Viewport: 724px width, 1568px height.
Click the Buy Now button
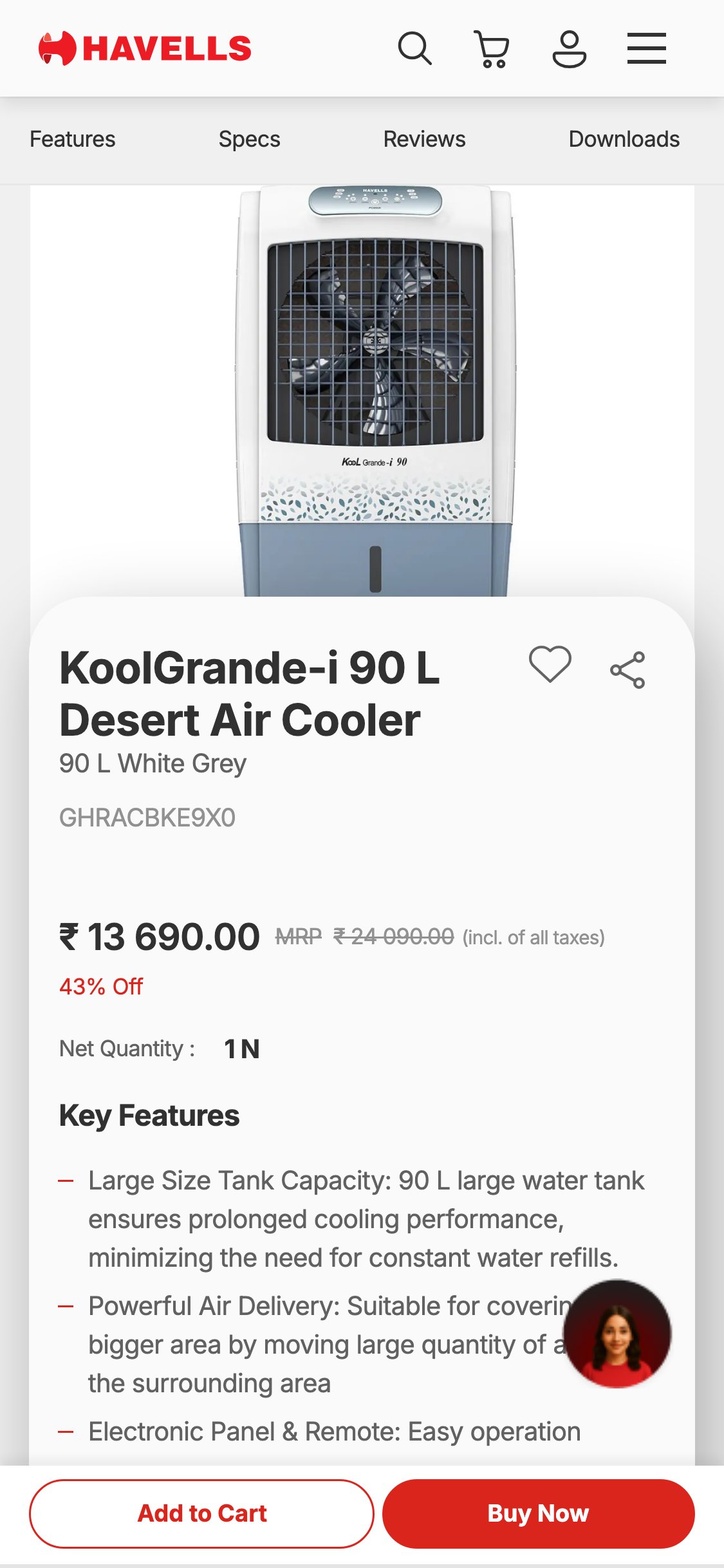pyautogui.click(x=539, y=1513)
